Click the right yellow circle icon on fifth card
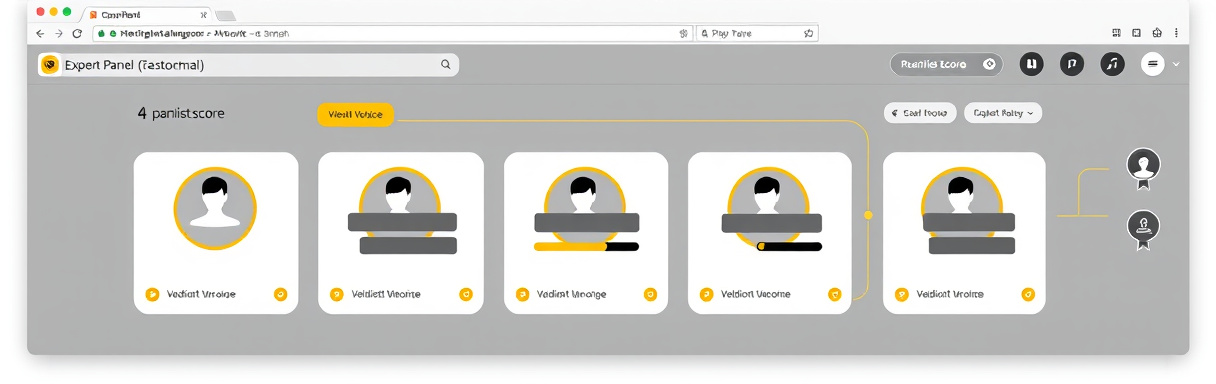This screenshot has width=1216, height=384. (x=1027, y=294)
